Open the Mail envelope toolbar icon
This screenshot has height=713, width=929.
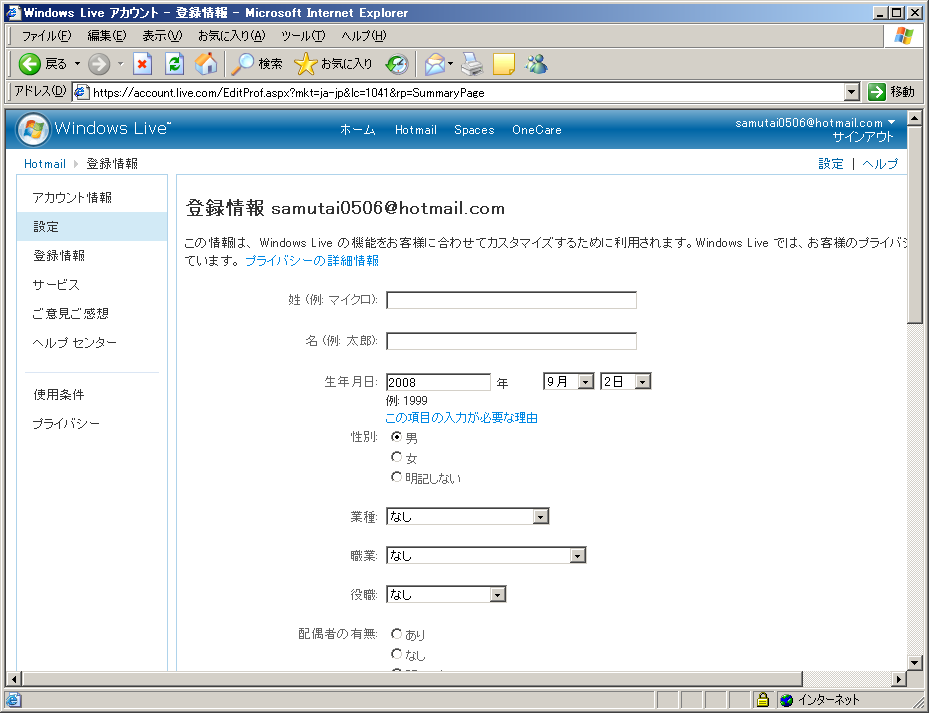435,64
